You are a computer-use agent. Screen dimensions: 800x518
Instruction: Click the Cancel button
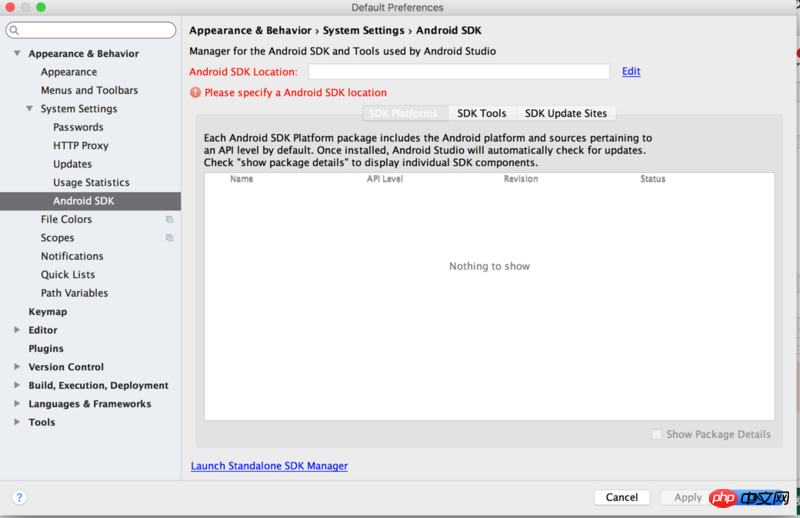(622, 498)
